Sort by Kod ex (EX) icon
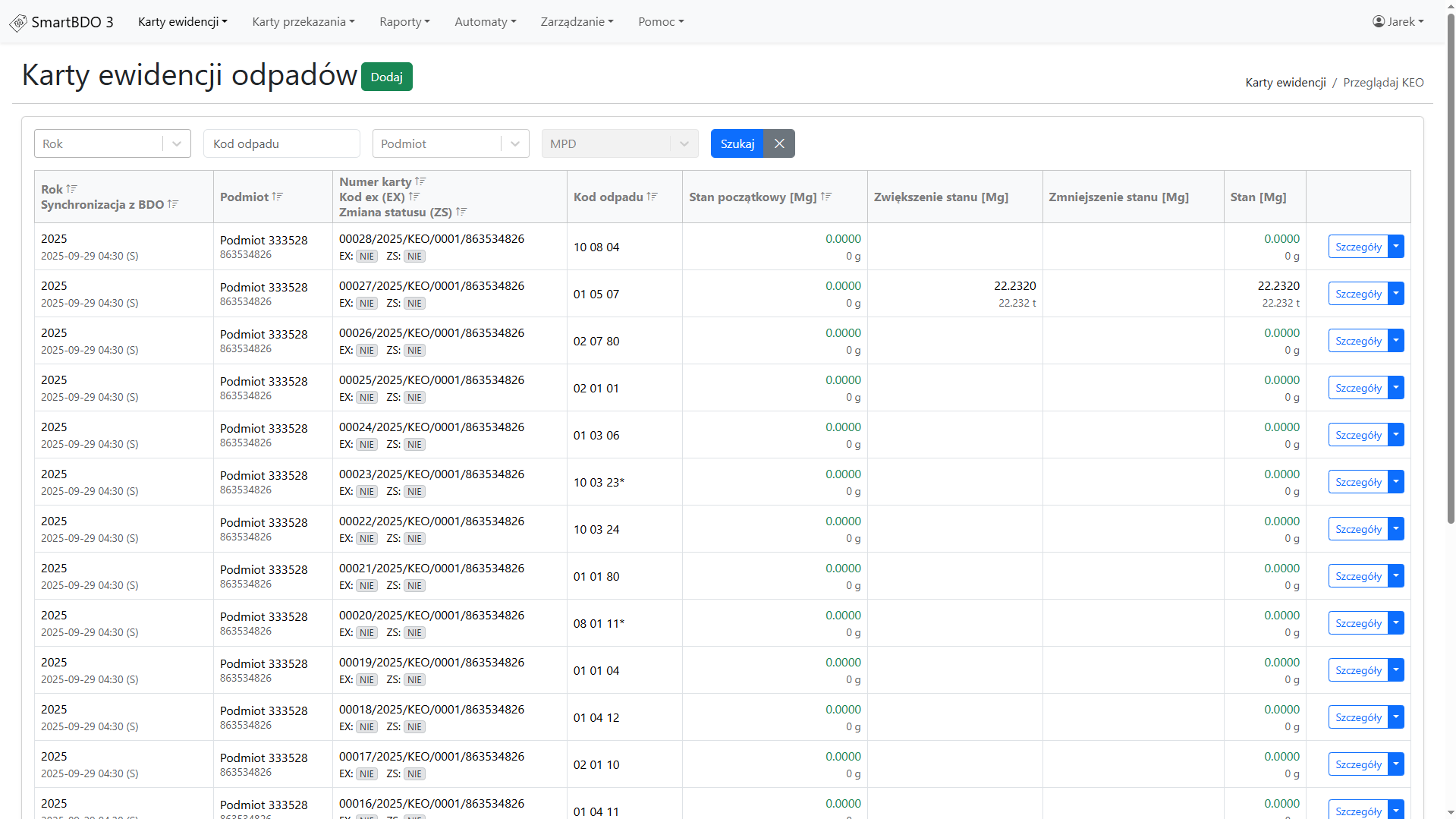The image size is (1456, 819). 414,197
